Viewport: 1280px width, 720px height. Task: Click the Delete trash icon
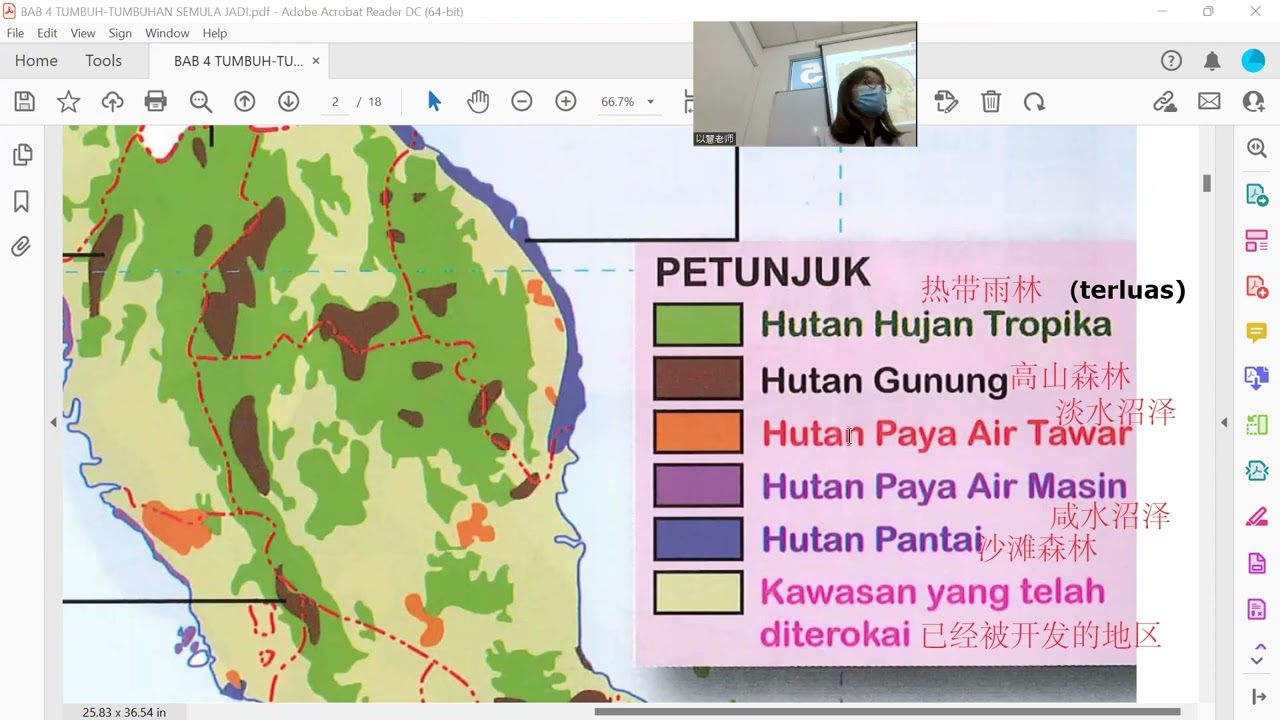click(x=990, y=101)
